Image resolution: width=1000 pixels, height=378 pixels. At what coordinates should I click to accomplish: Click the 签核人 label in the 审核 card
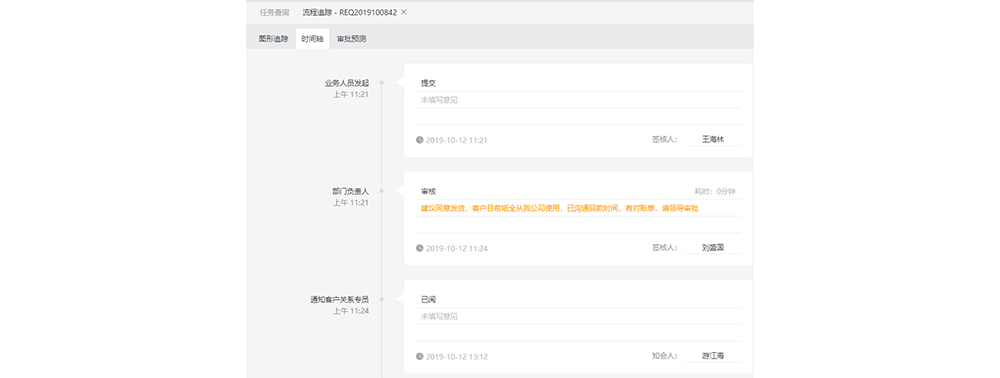pos(665,247)
